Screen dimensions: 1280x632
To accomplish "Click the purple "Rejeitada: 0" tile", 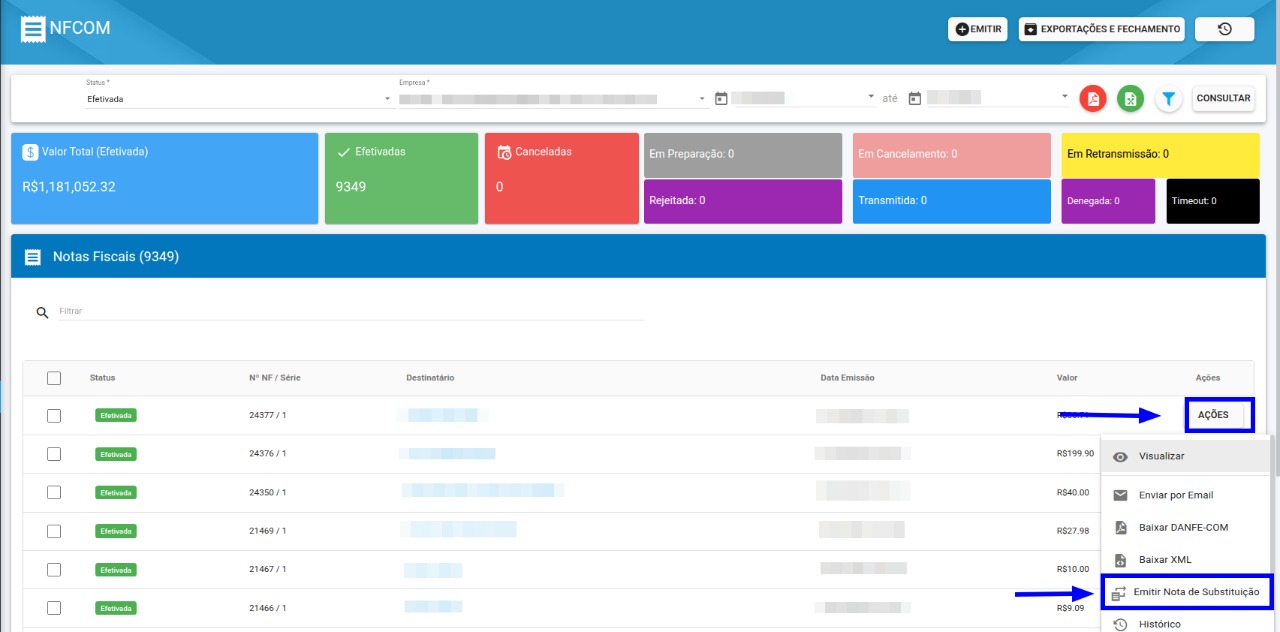I will (x=743, y=201).
